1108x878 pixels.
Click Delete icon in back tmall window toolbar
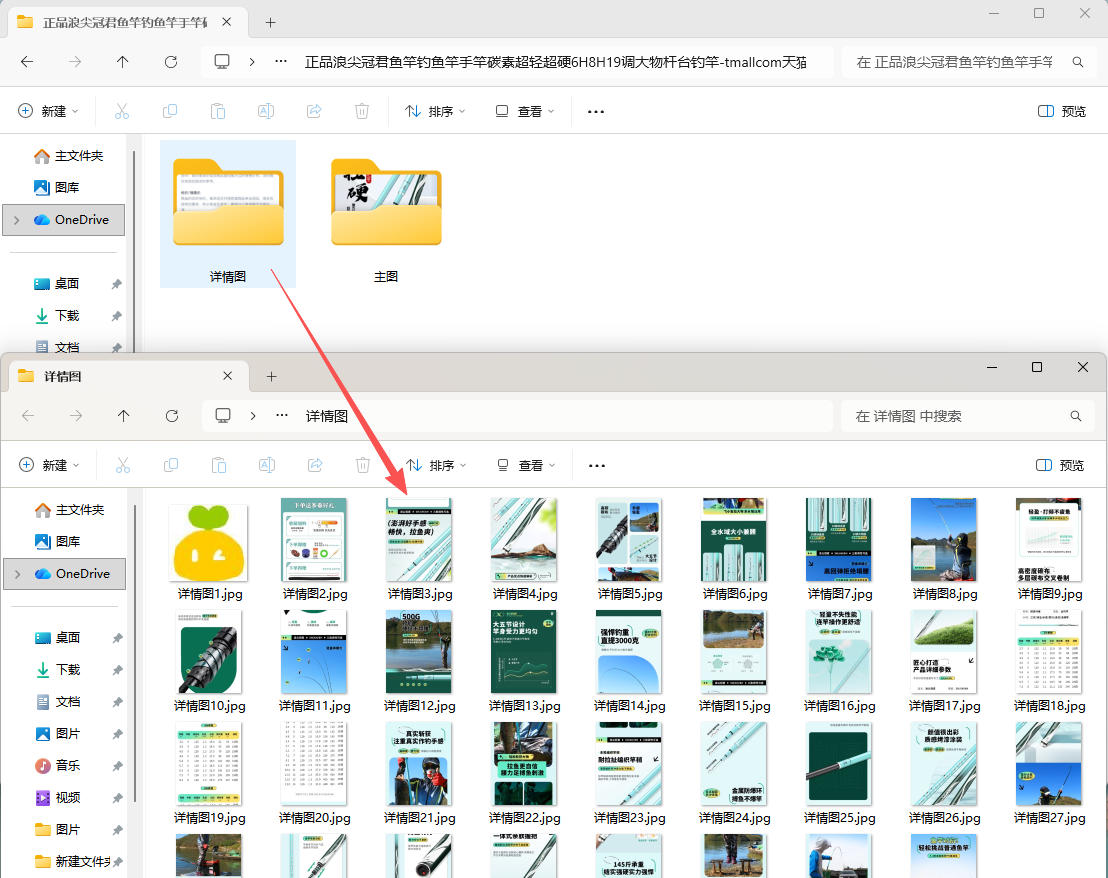coord(362,111)
